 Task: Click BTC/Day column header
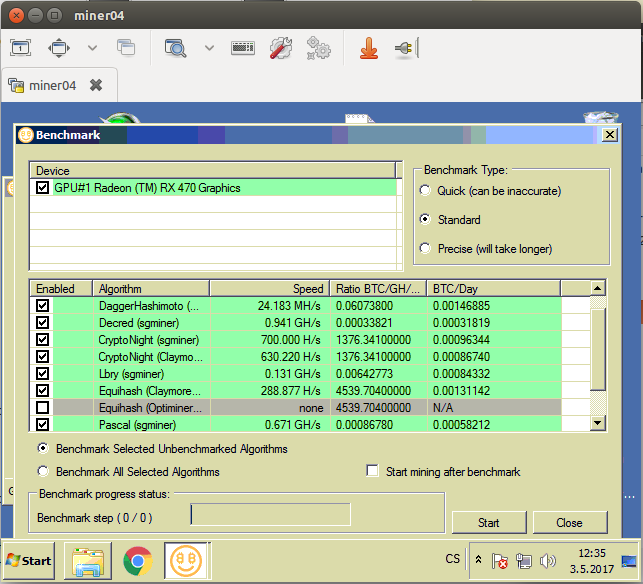click(494, 288)
